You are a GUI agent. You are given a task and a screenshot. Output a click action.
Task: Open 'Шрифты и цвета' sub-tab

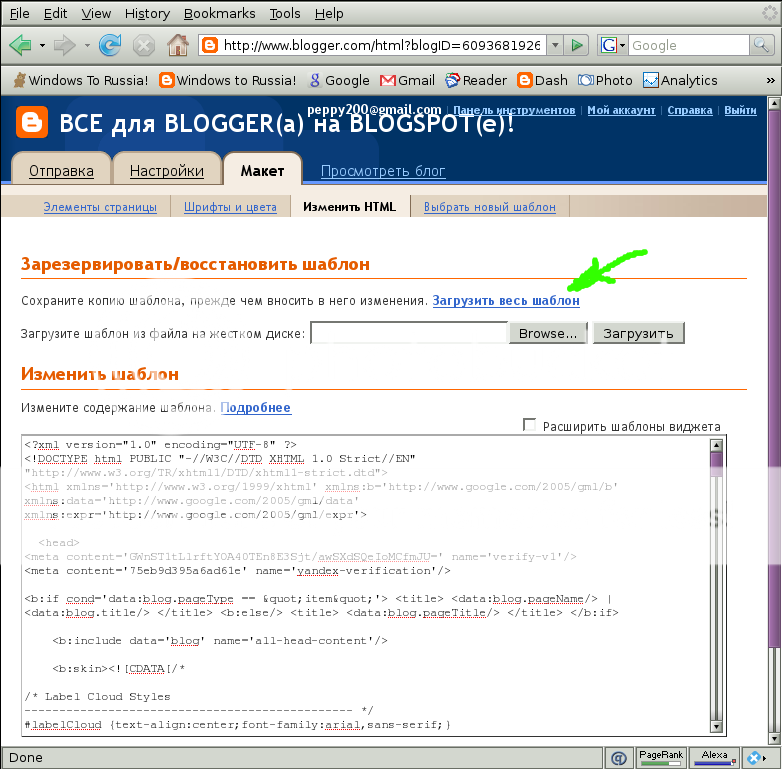(x=230, y=206)
